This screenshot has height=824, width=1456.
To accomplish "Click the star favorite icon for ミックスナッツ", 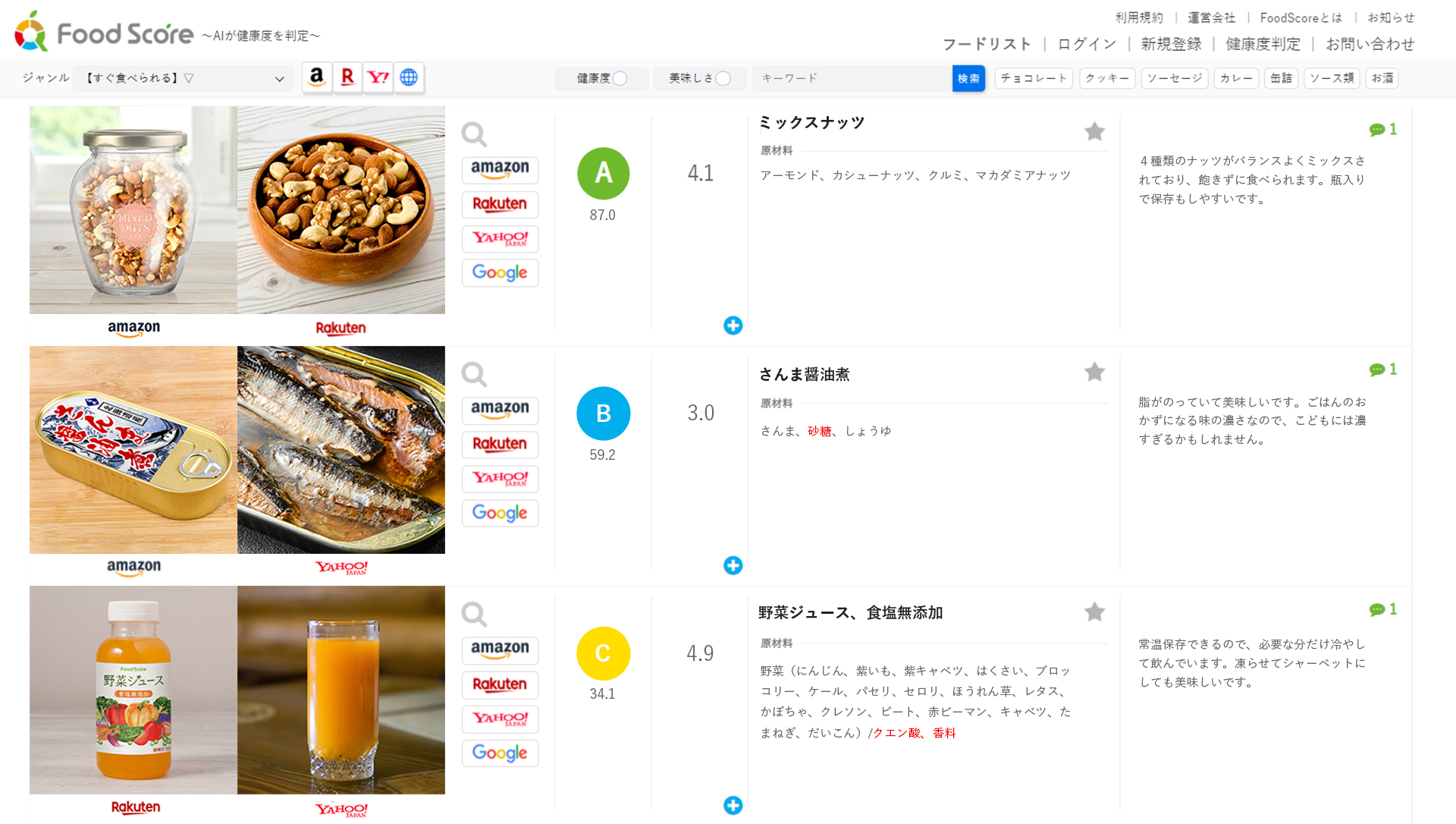I will pos(1094,131).
